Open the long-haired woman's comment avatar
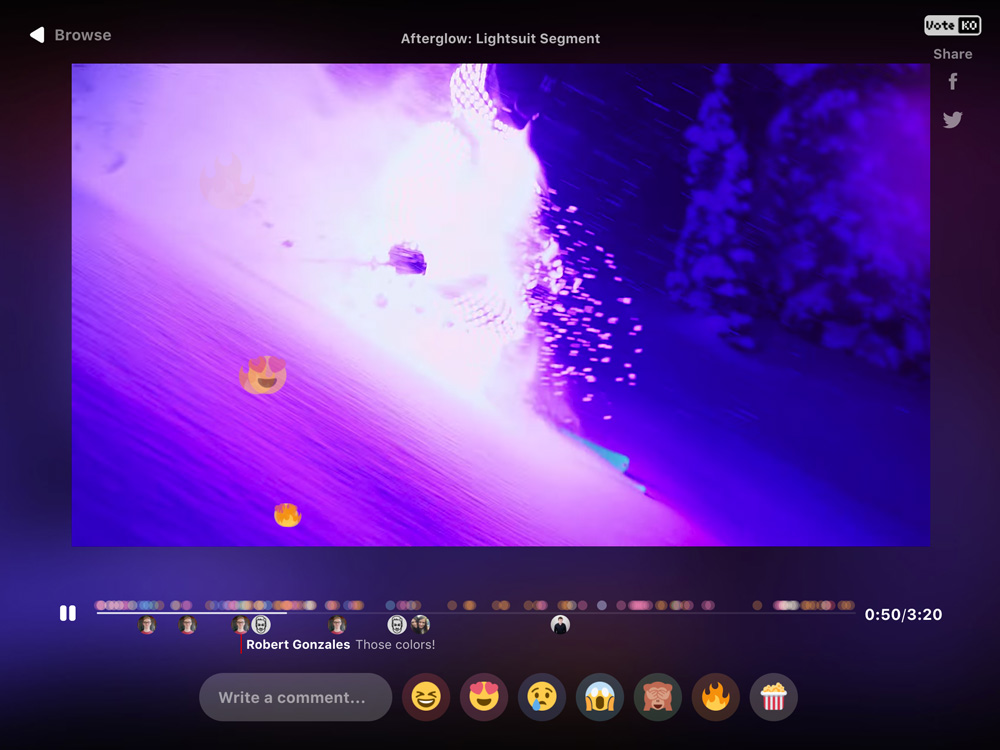The image size is (1000, 750). pos(420,625)
